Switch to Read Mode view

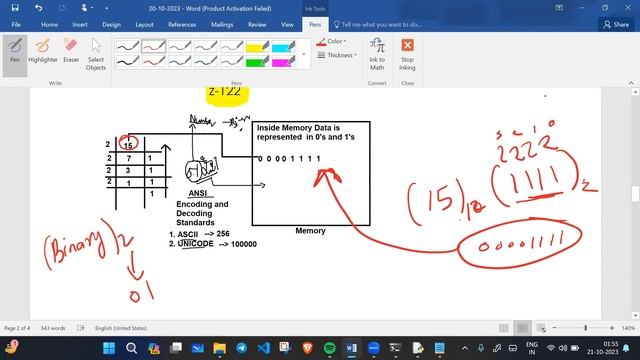point(504,328)
